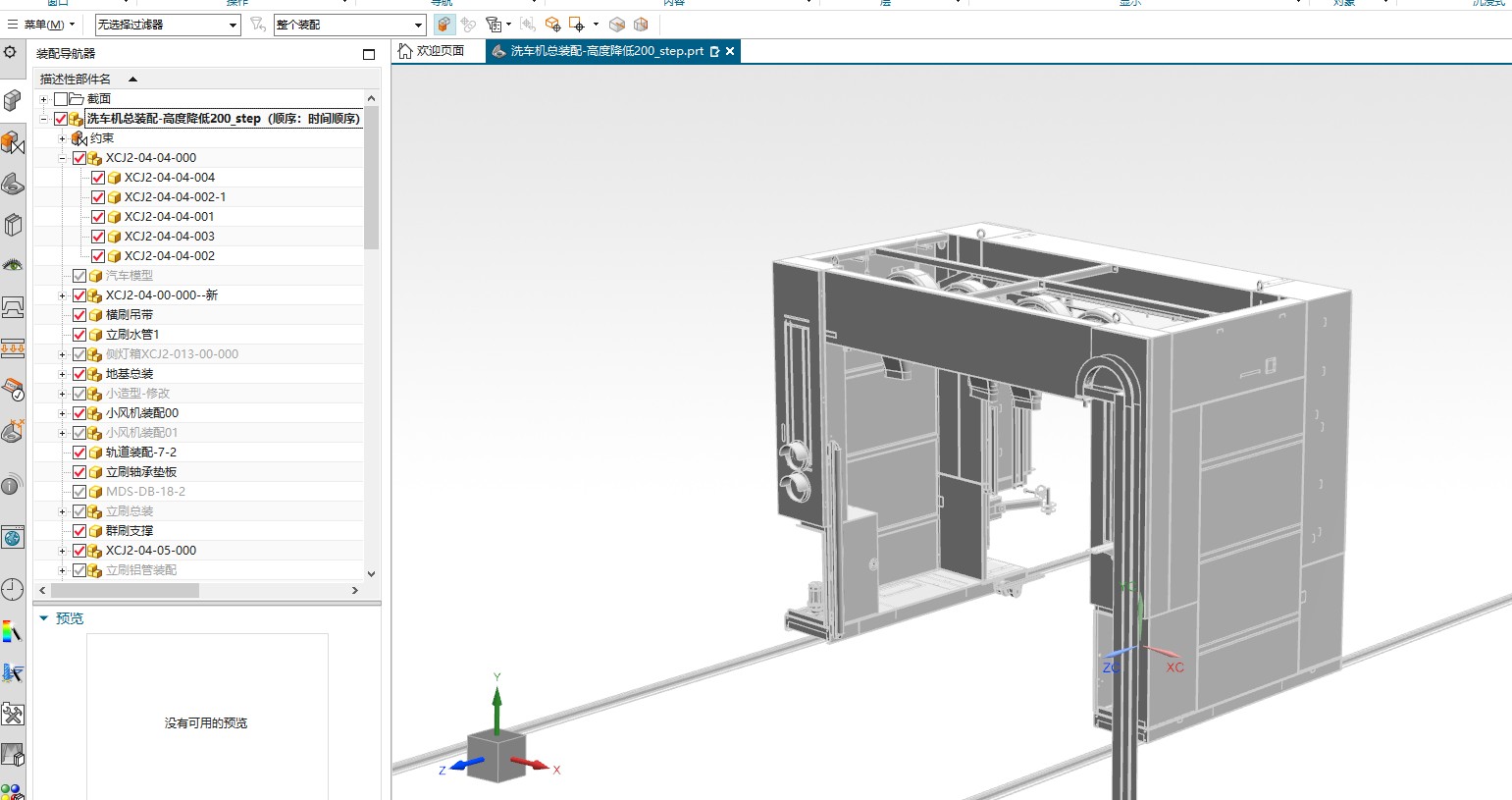Open the Constraint Navigator sidebar tab

(x=12, y=142)
